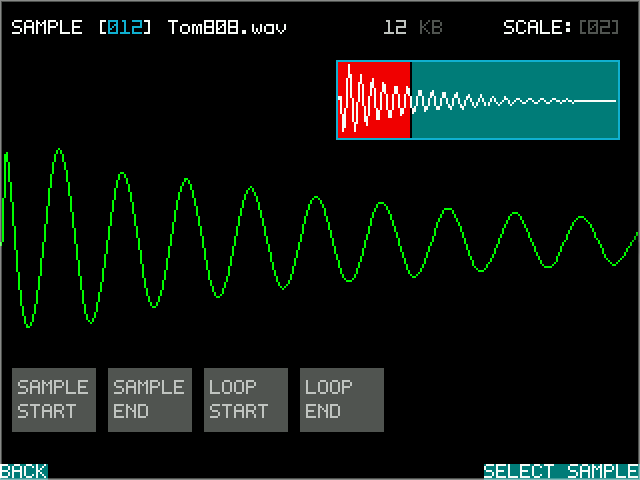This screenshot has width=640, height=480.
Task: Click the sample number field 012
Action: (125, 27)
